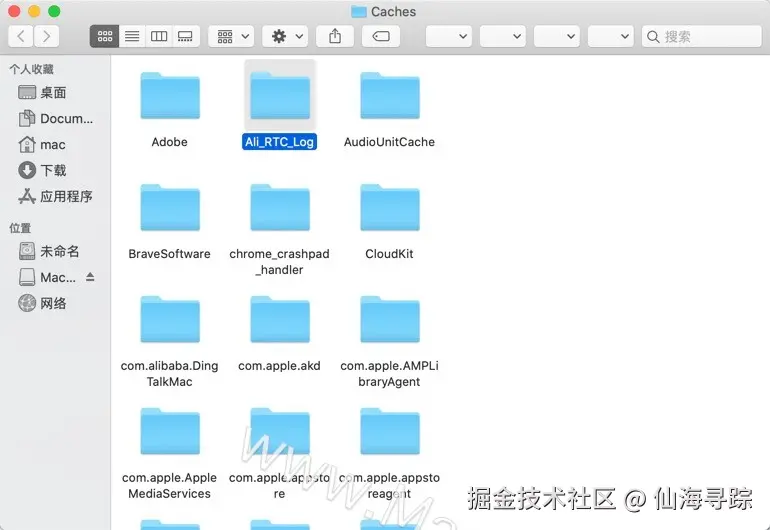Switch to list view mode
The height and width of the screenshot is (530, 770).
132,36
